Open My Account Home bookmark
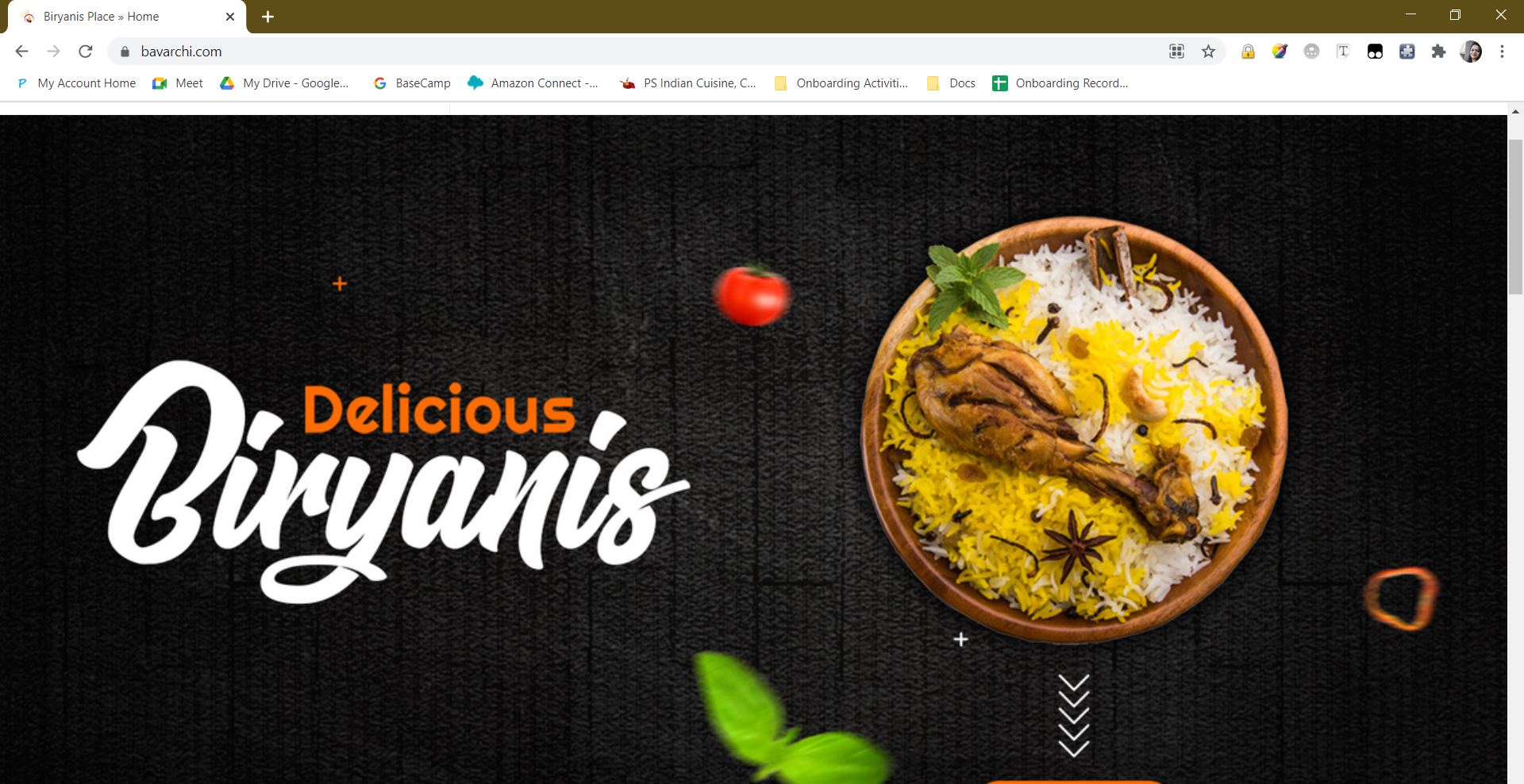This screenshot has height=784, width=1524. pyautogui.click(x=76, y=83)
